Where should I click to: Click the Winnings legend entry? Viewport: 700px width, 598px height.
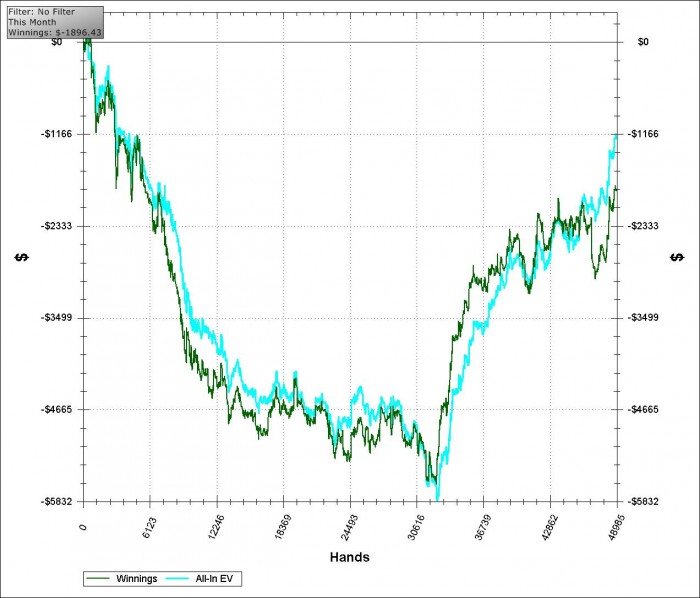(122, 578)
